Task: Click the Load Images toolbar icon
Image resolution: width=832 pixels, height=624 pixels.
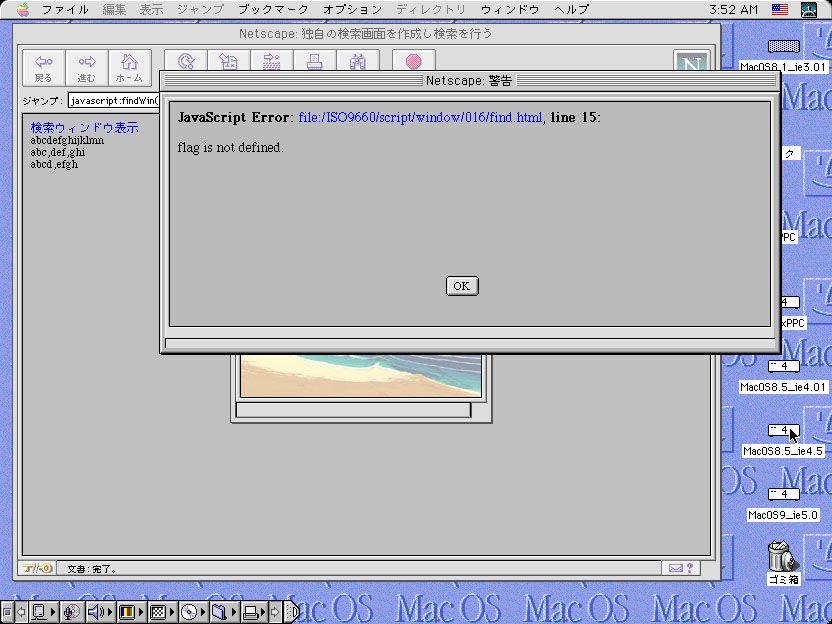Action: point(229,61)
